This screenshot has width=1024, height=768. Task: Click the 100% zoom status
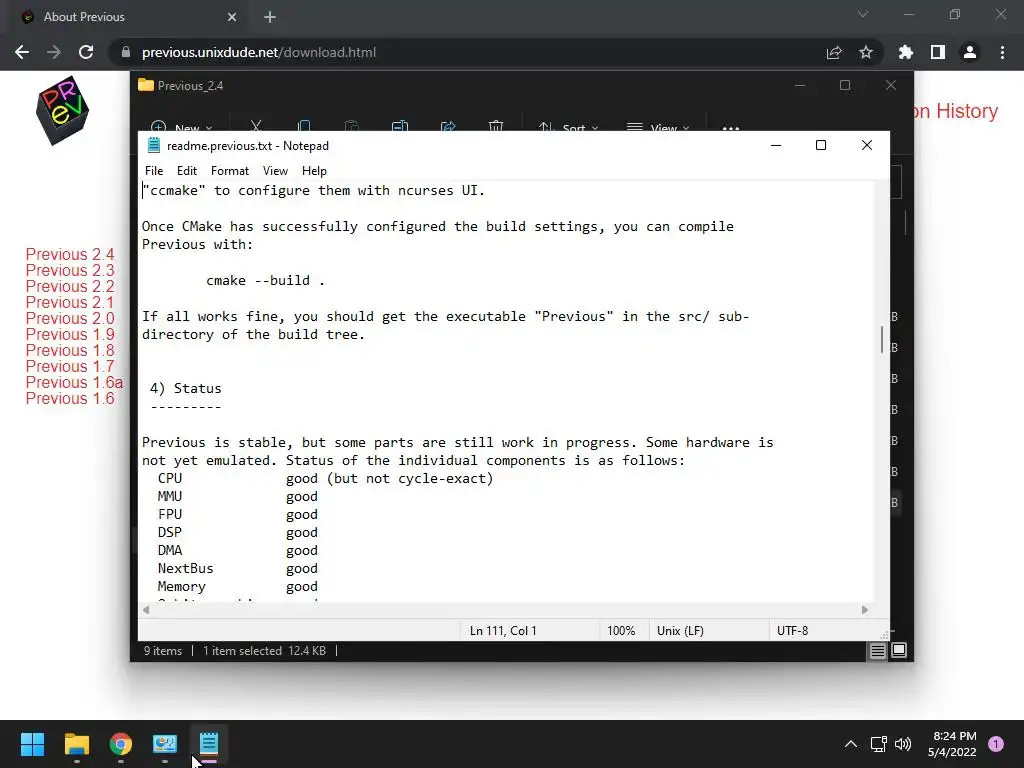pos(621,631)
